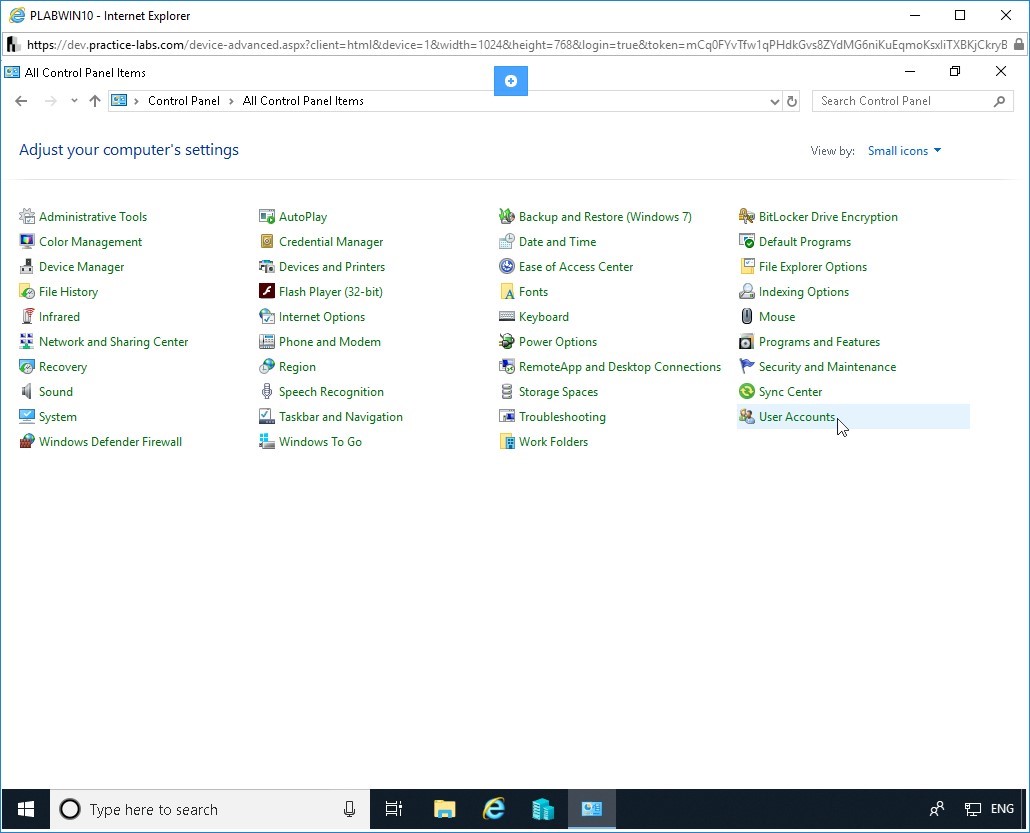Open the Network and Sharing Center icon
Image resolution: width=1030 pixels, height=833 pixels.
pyautogui.click(x=27, y=341)
